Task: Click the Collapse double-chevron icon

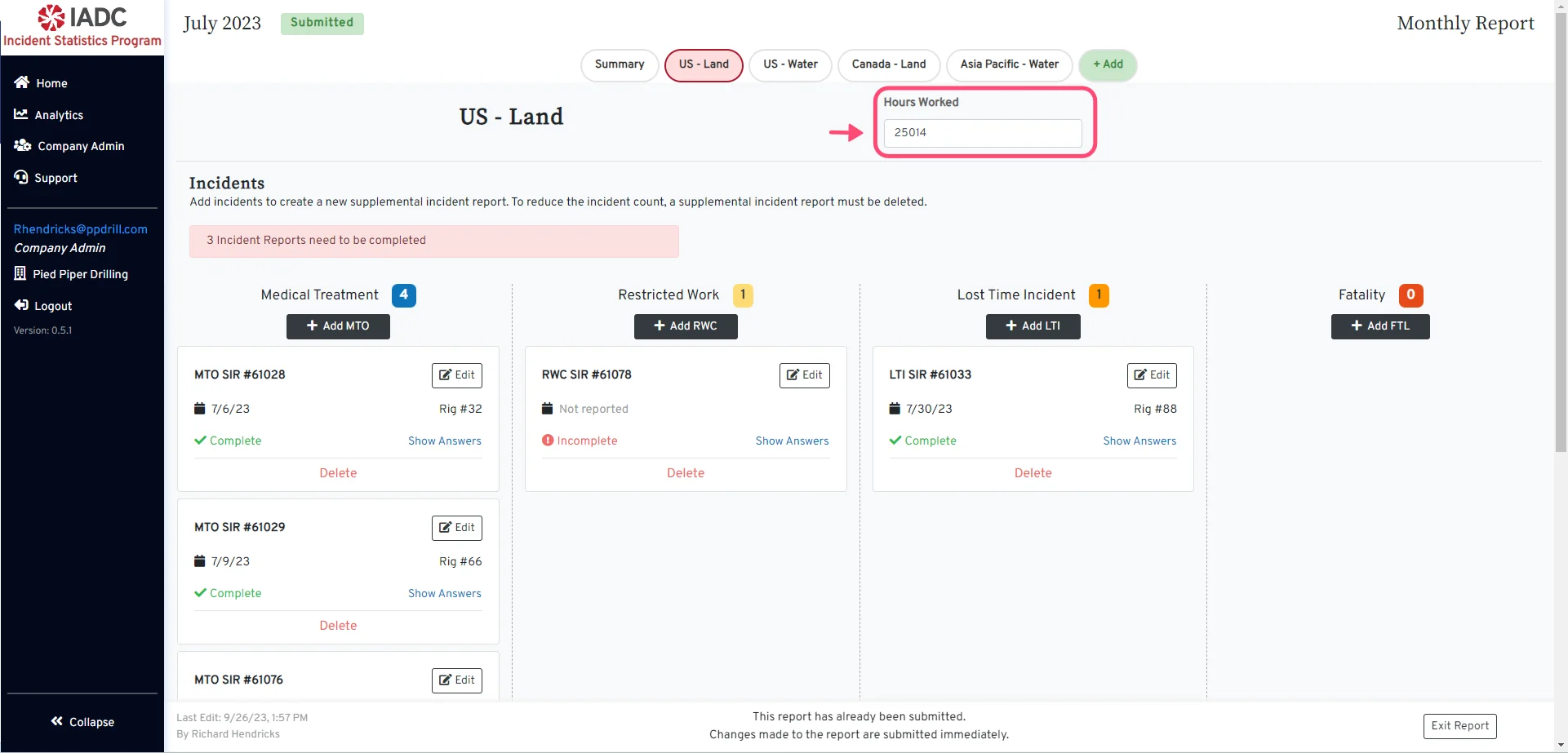Action: (x=57, y=721)
